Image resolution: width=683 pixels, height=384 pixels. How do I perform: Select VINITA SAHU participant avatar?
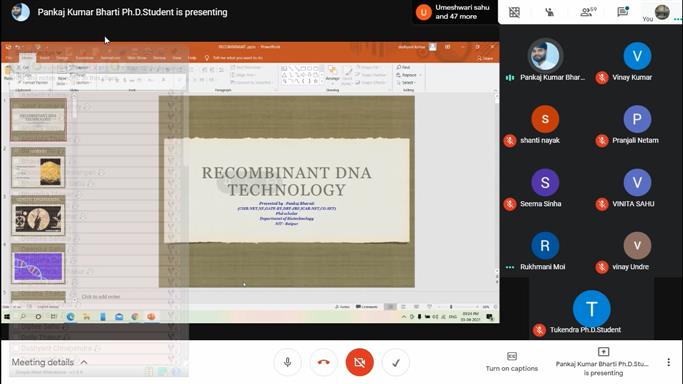coord(637,182)
